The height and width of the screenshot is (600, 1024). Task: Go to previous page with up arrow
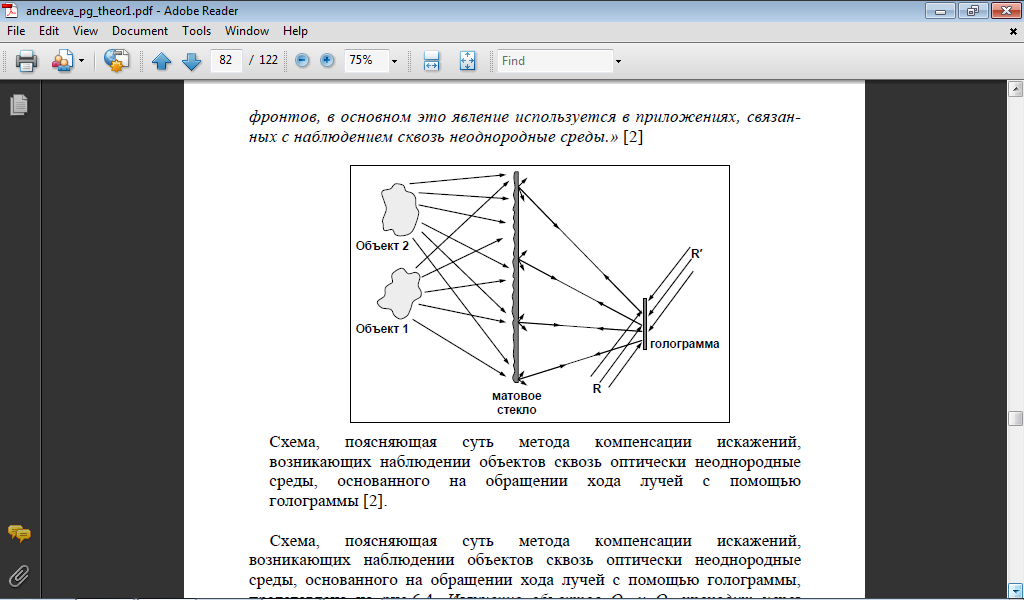[161, 61]
